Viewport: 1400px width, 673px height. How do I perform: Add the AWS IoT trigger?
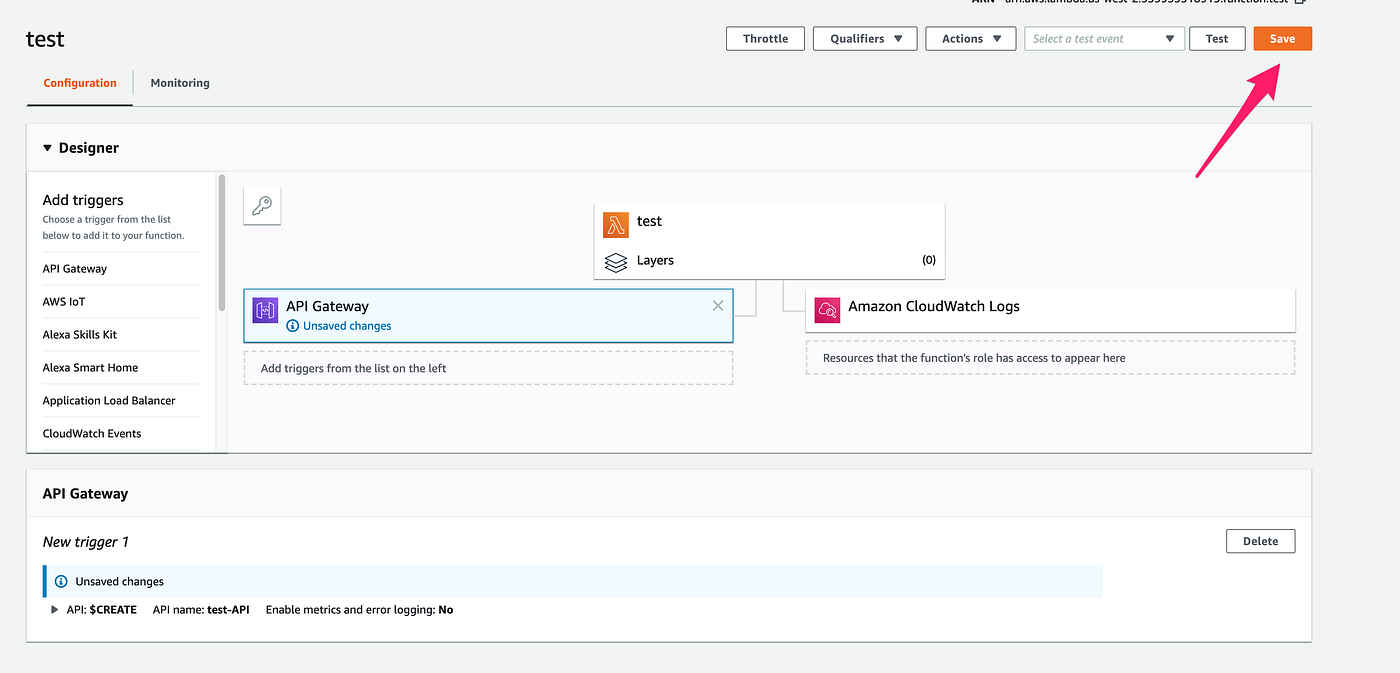[x=64, y=301]
